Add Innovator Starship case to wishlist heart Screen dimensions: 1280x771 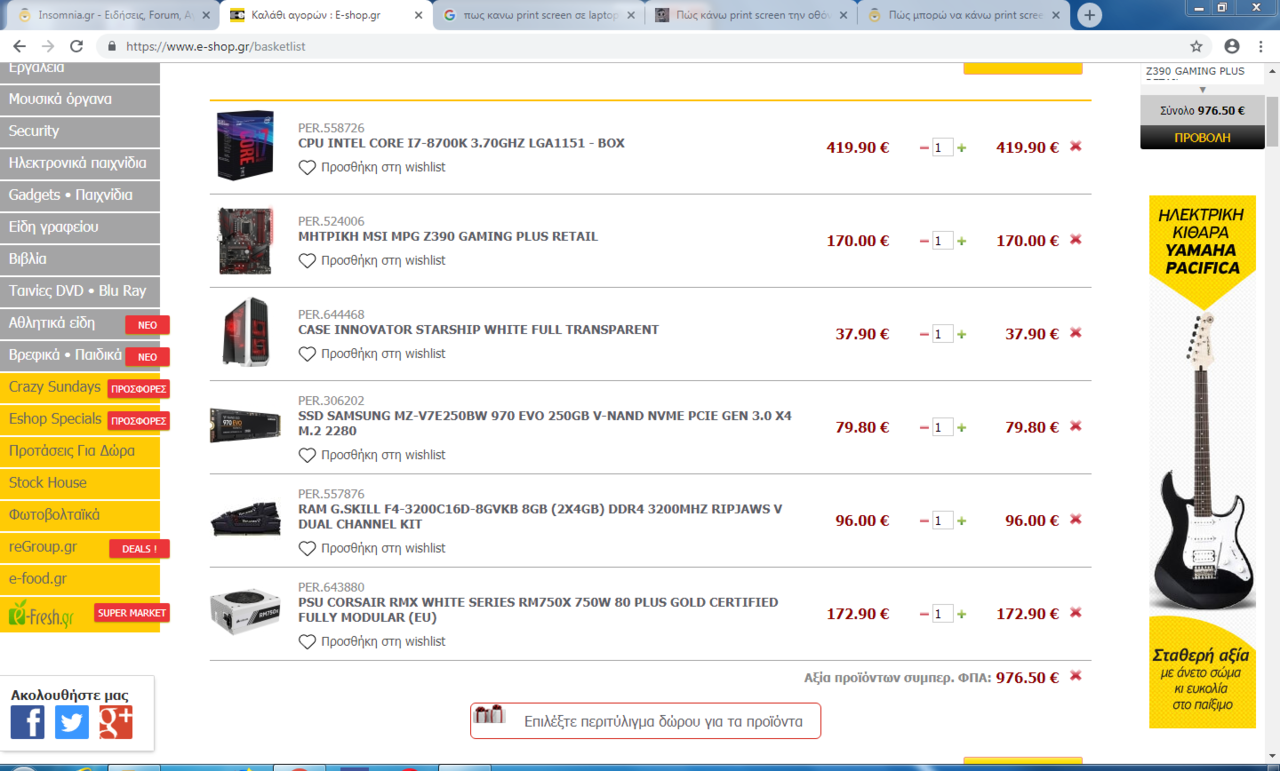click(307, 354)
